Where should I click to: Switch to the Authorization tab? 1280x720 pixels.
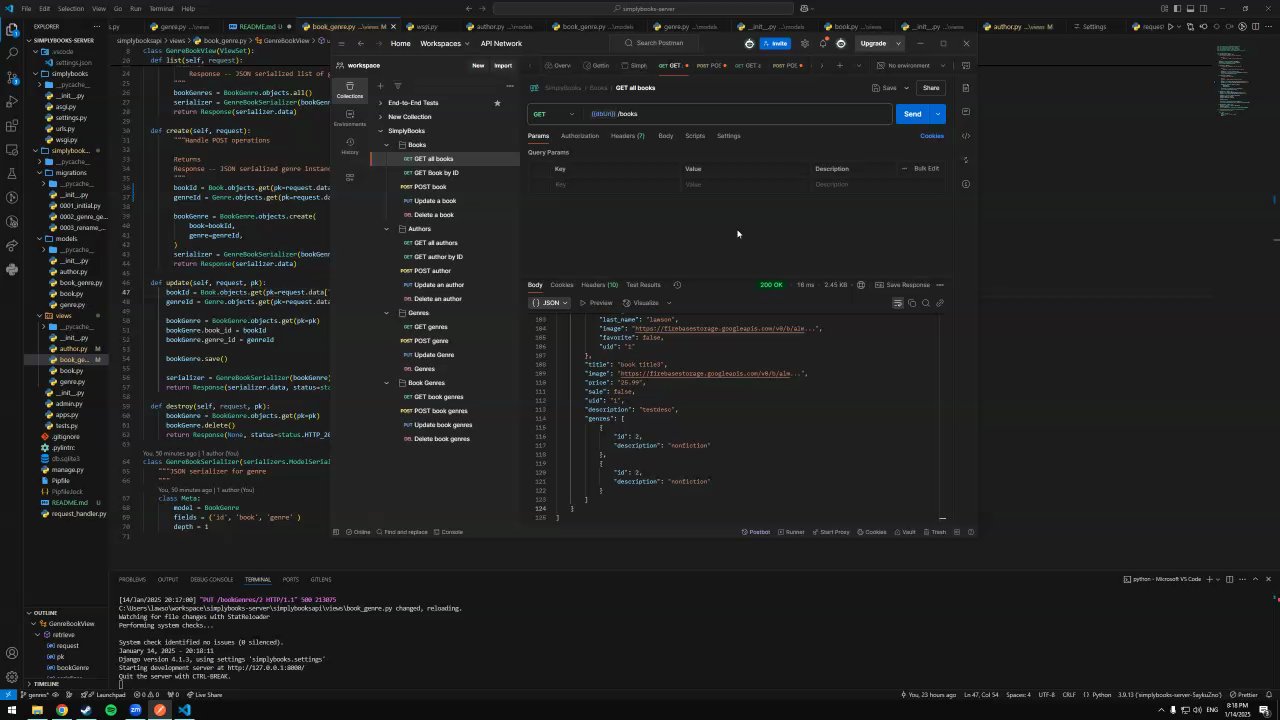click(579, 136)
